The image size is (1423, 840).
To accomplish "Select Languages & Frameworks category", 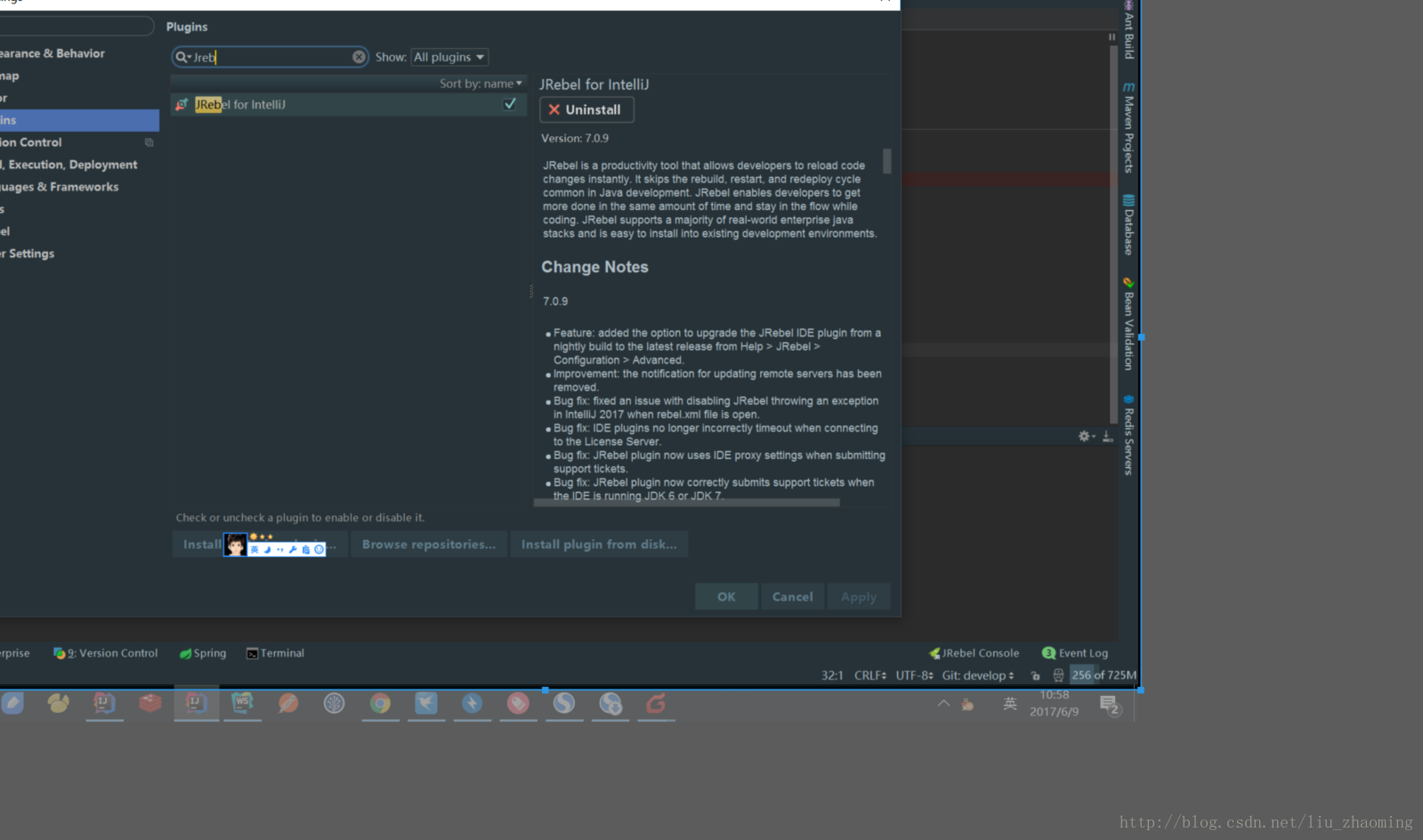I will pos(60,187).
